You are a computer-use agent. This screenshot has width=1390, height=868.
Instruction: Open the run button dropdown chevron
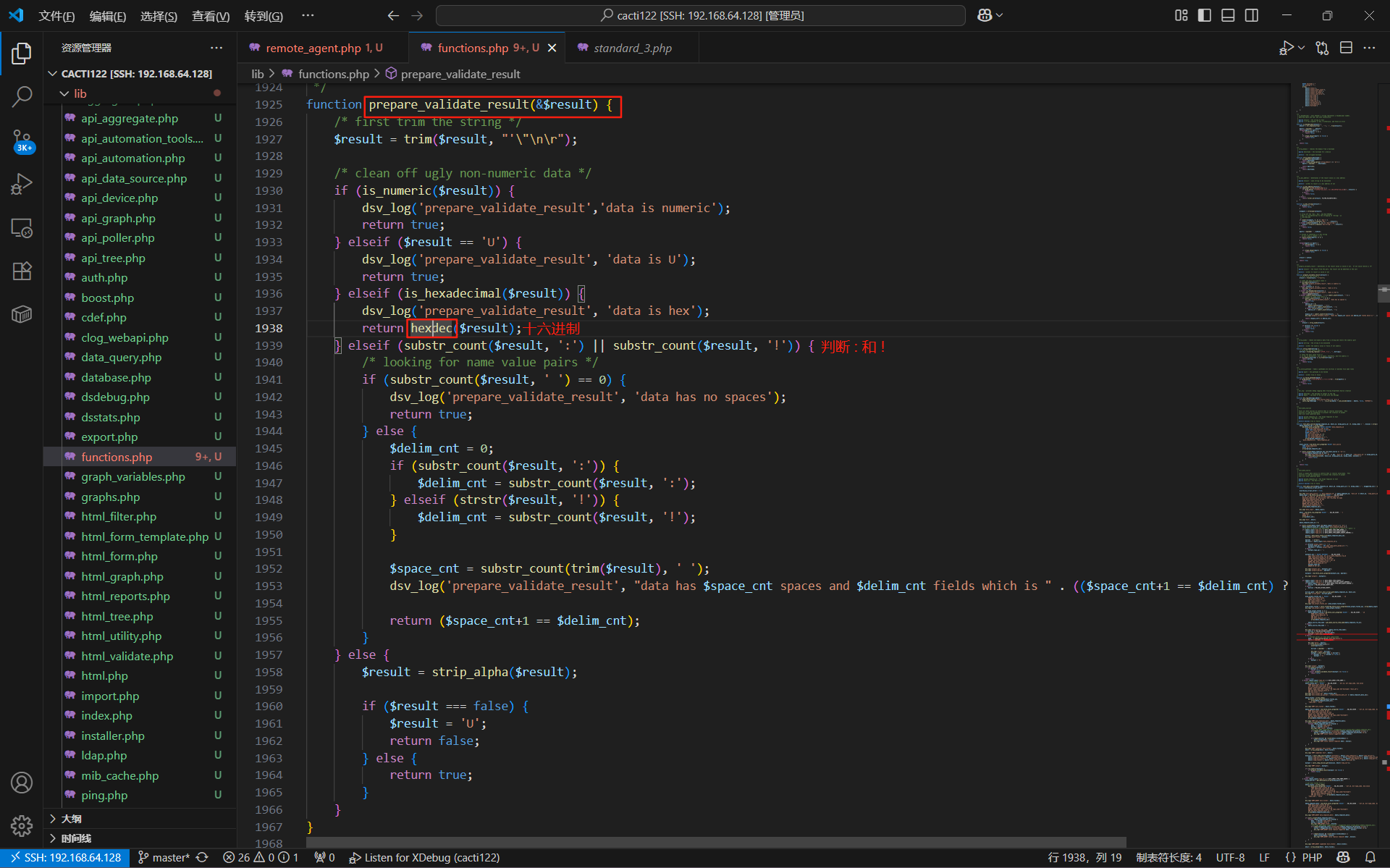[1301, 48]
